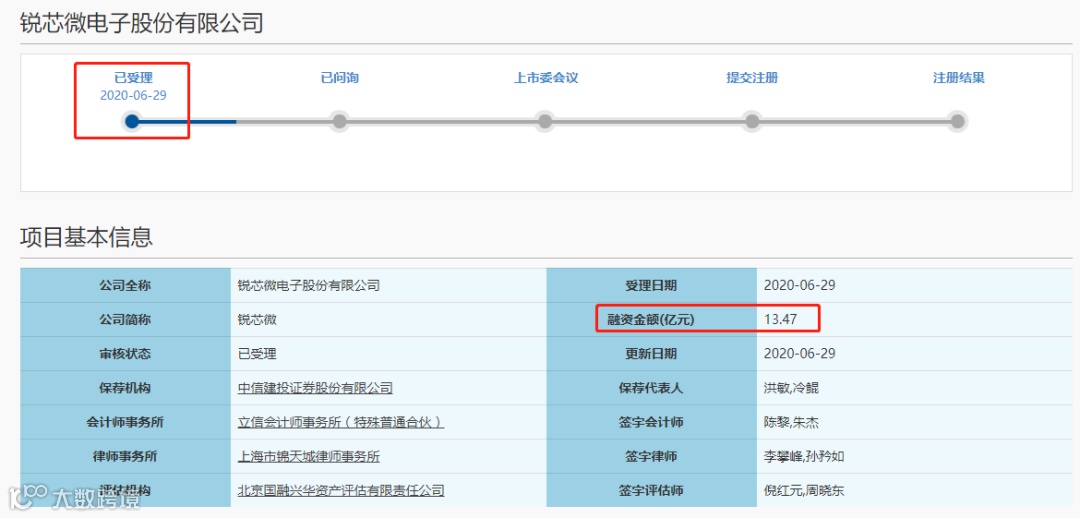Click the 签字律师 header cell
The width and height of the screenshot is (1080, 518).
[x=651, y=457]
